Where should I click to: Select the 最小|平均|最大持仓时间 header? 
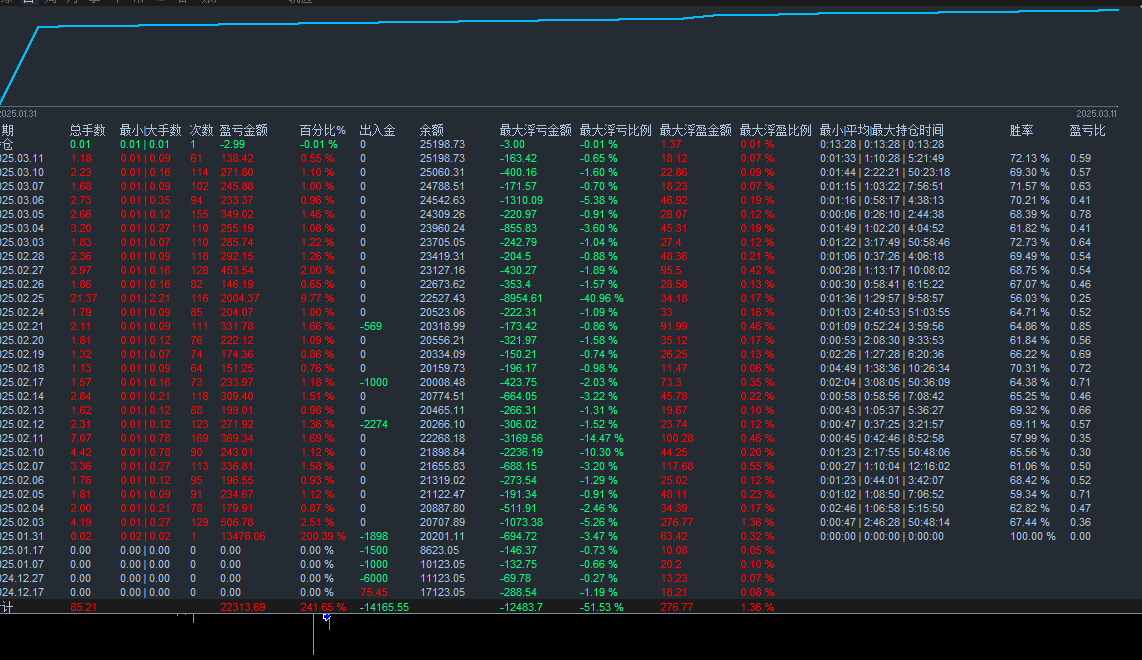tap(882, 130)
